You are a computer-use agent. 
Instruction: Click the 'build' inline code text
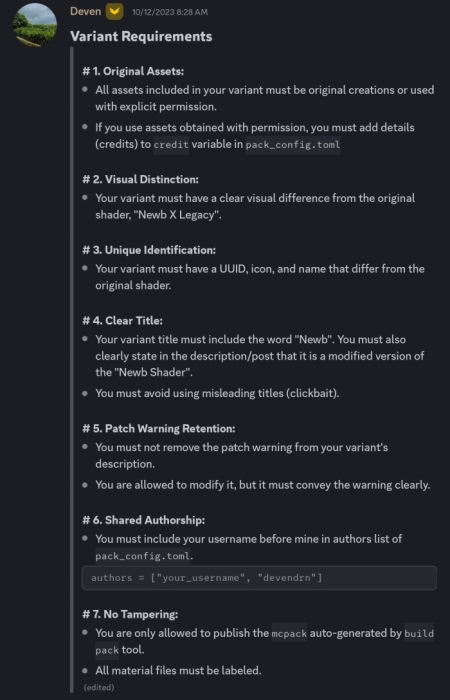point(419,633)
